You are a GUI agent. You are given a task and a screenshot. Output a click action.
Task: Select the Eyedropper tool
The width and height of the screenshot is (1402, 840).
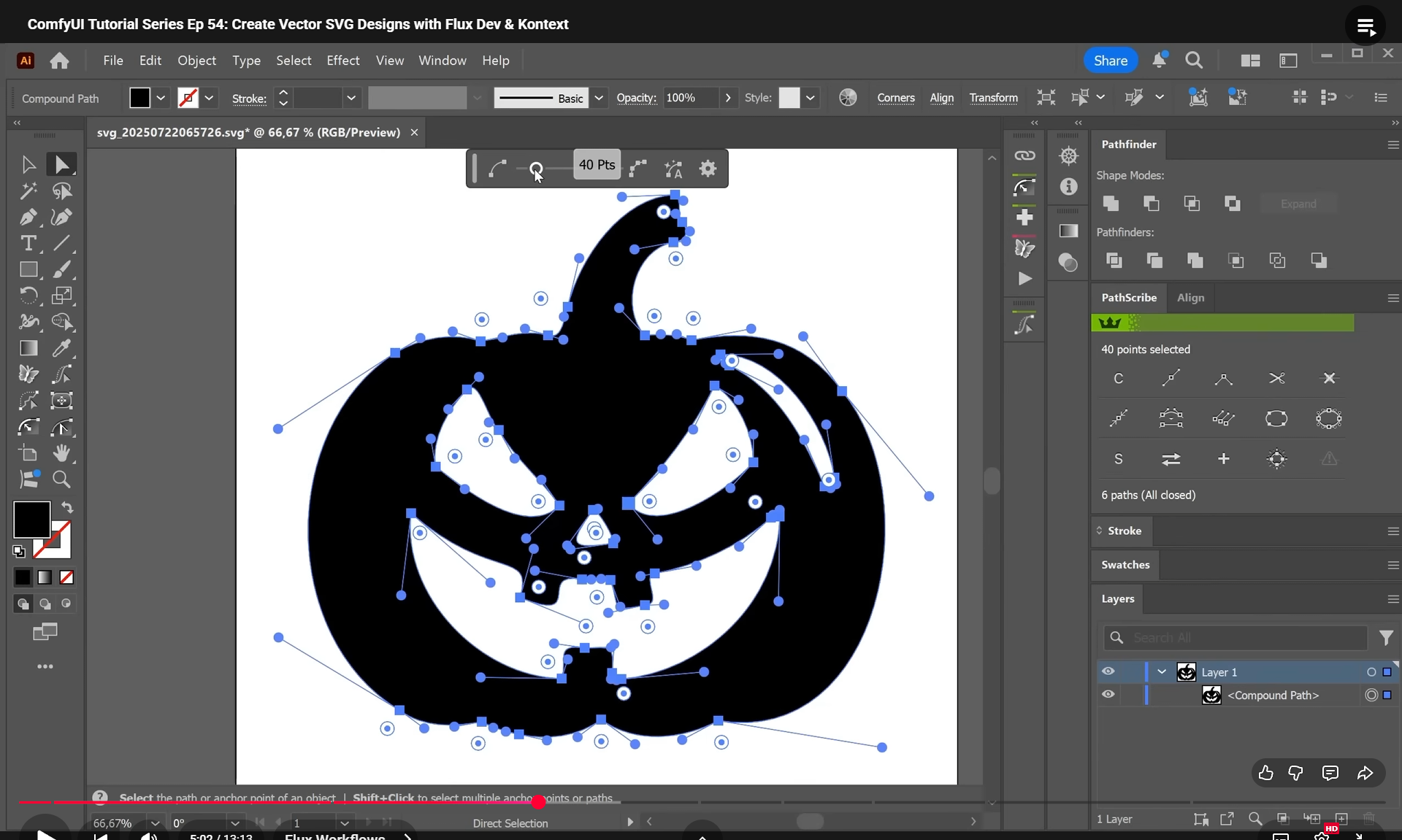click(x=61, y=348)
